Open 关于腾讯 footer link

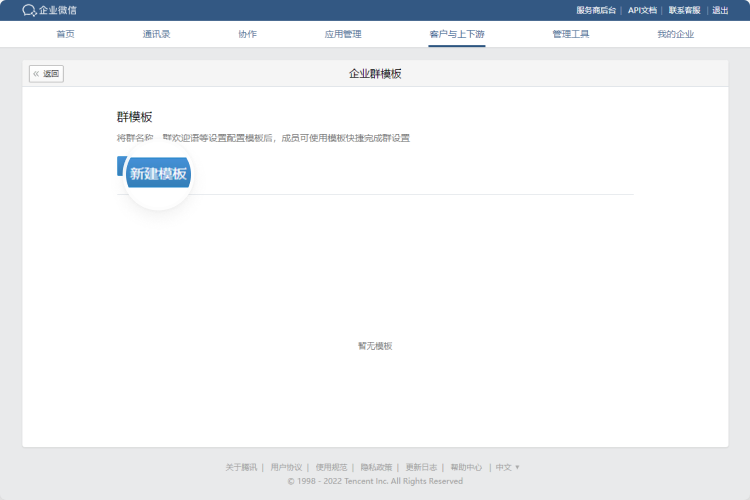tap(241, 467)
